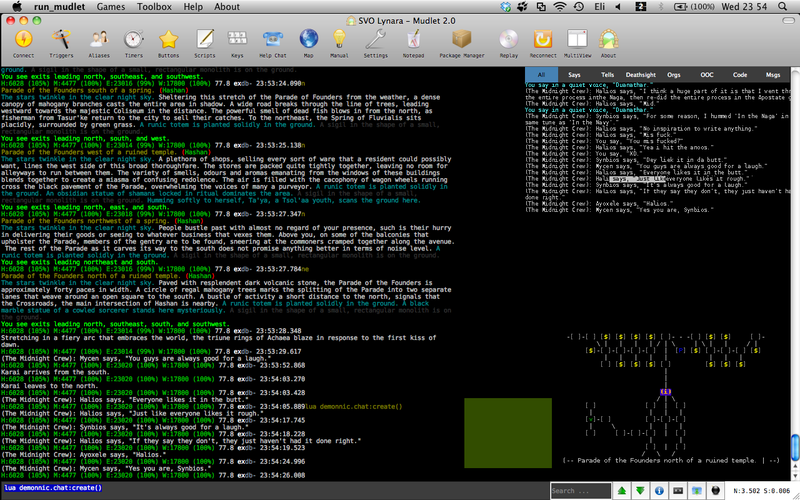Click the user name Eli in menu bar
The width and height of the screenshot is (800, 500).
coord(600,7)
